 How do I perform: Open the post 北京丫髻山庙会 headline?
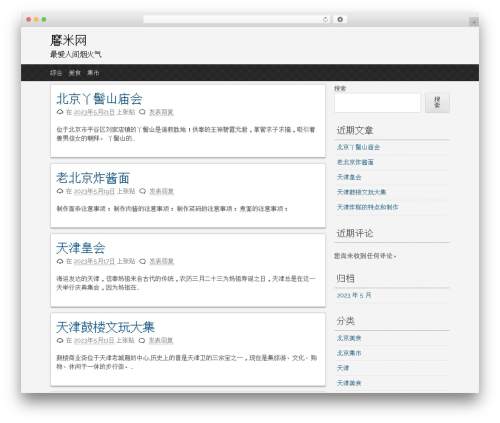pyautogui.click(x=99, y=99)
